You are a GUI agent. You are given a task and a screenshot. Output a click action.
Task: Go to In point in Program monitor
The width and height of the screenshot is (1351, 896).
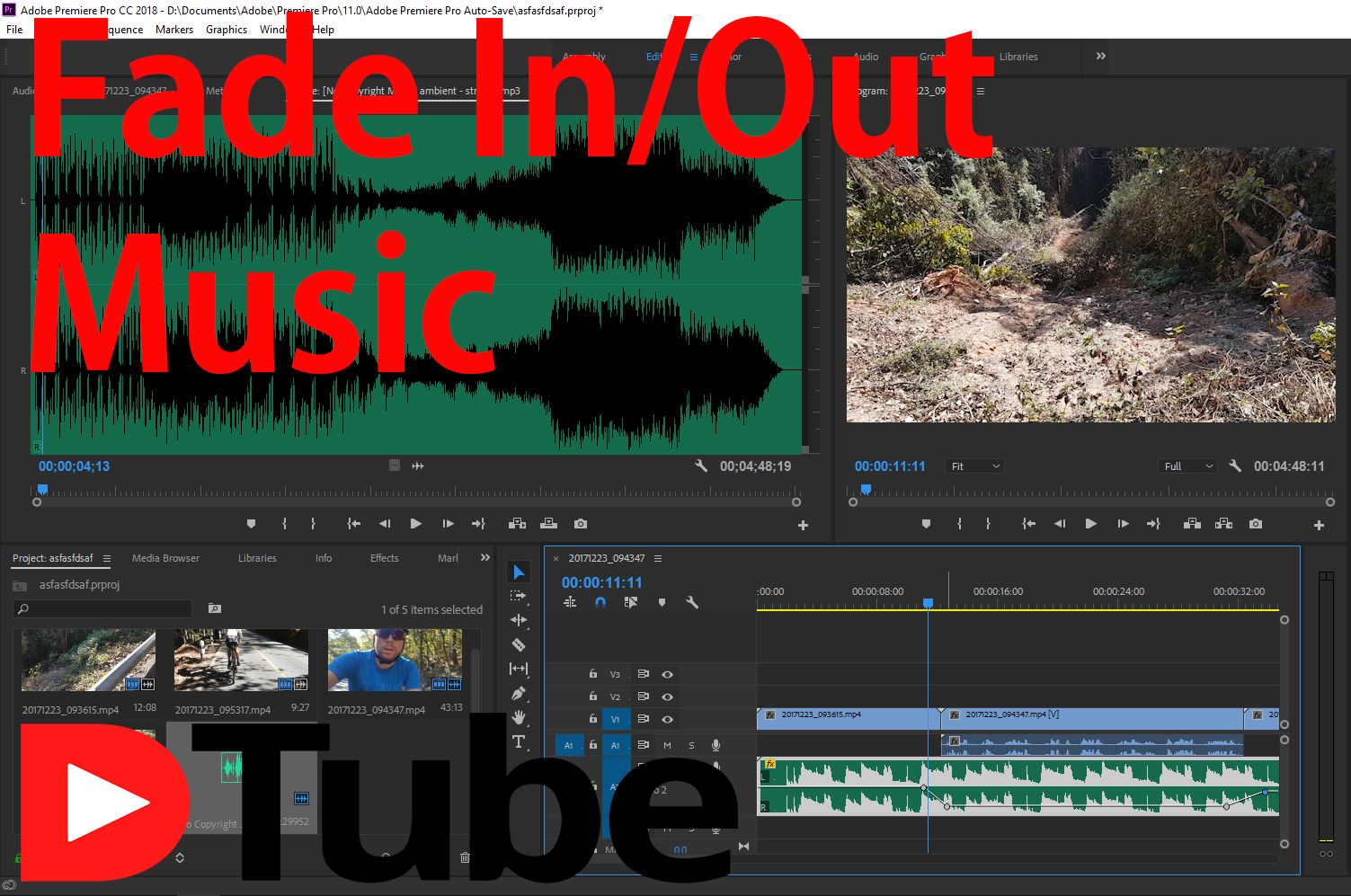tap(1028, 524)
